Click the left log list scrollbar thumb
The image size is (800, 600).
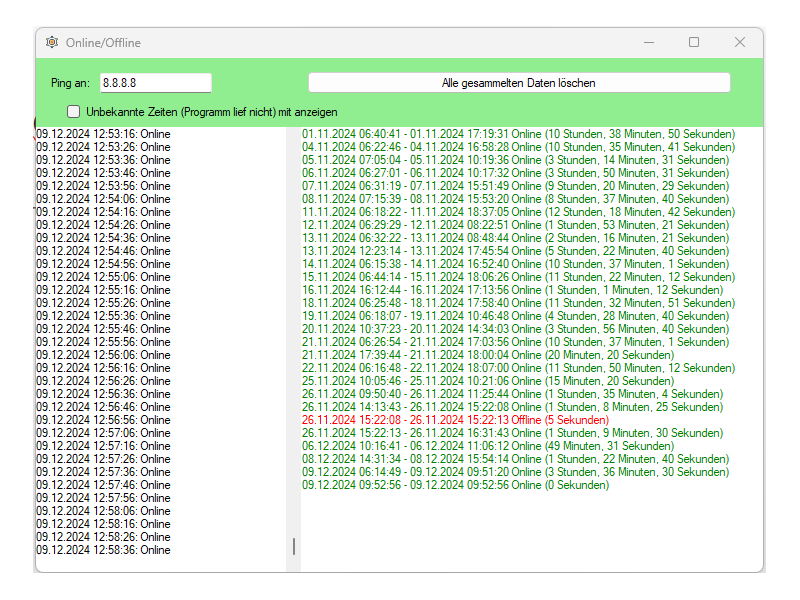[x=293, y=546]
